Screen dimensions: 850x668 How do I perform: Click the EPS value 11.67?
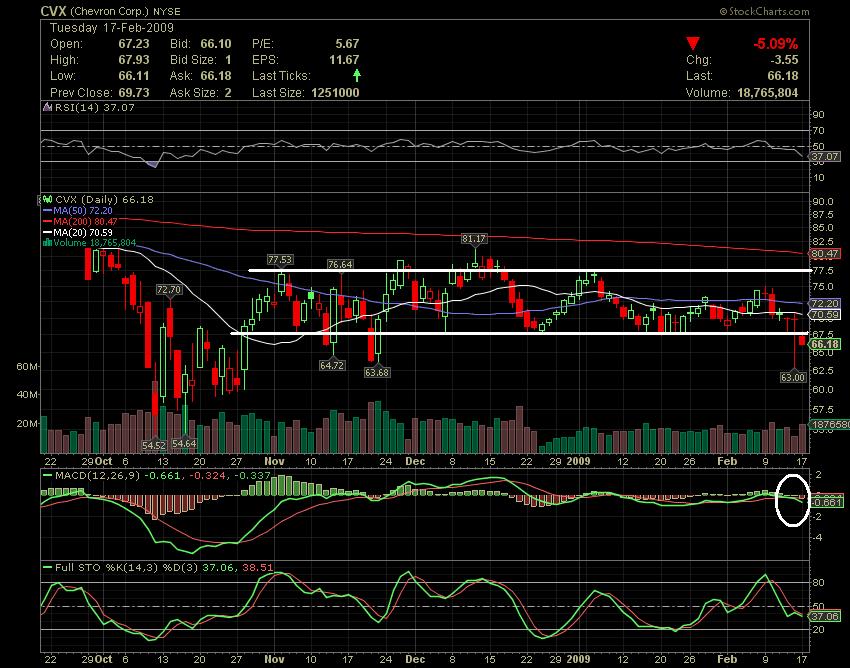click(344, 60)
